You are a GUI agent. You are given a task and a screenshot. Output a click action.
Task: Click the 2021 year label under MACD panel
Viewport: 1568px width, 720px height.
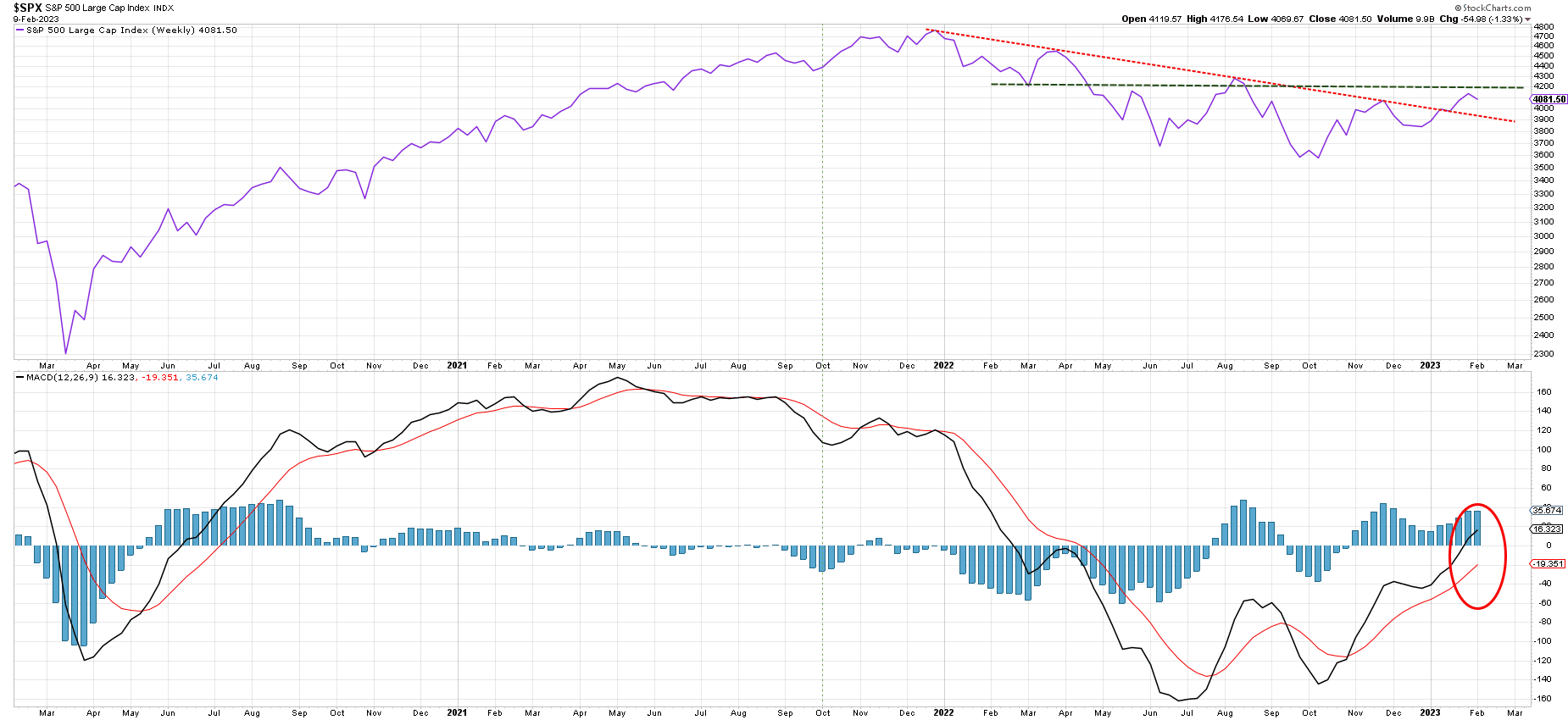(x=457, y=712)
